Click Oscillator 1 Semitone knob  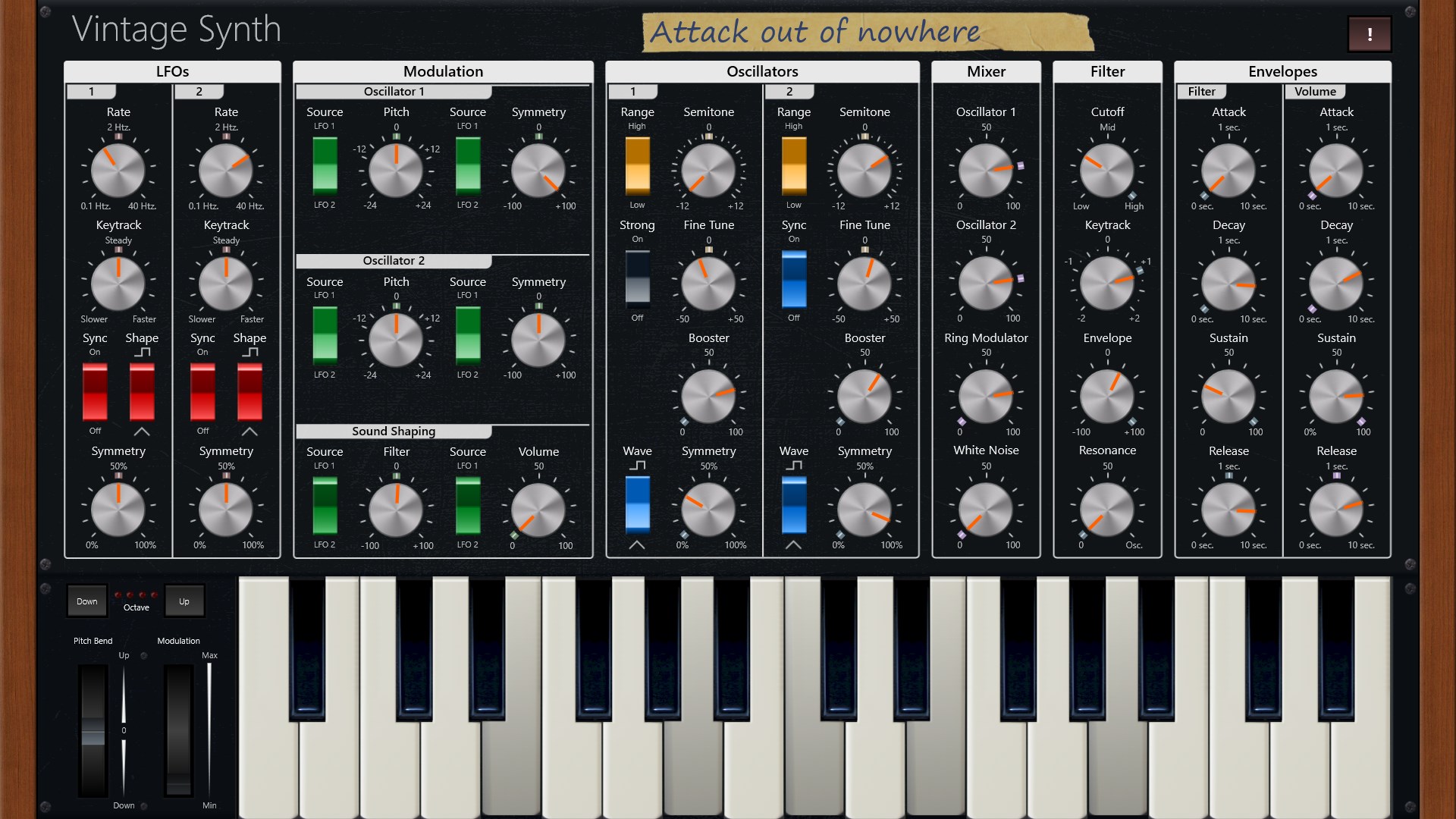(708, 170)
